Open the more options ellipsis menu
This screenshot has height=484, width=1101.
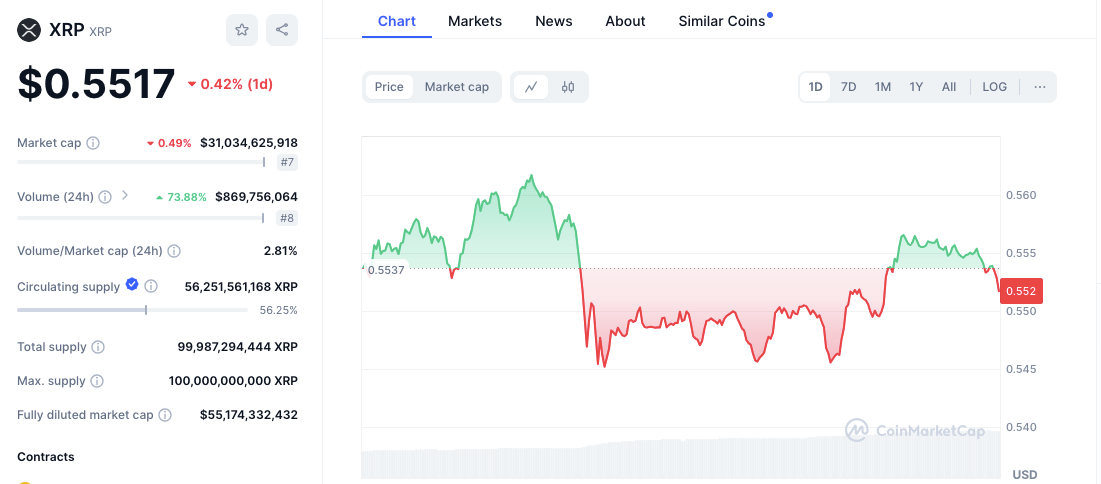pyautogui.click(x=1040, y=87)
